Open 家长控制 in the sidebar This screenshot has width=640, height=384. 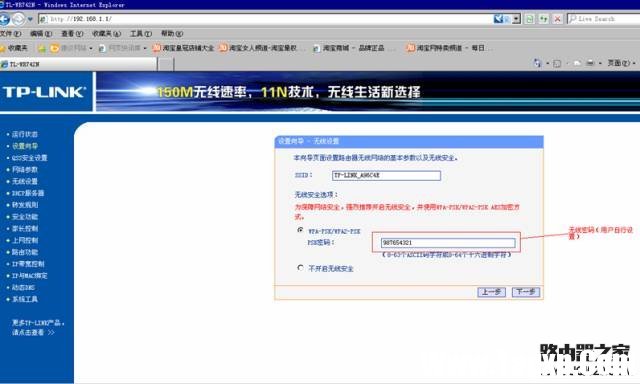pos(24,229)
